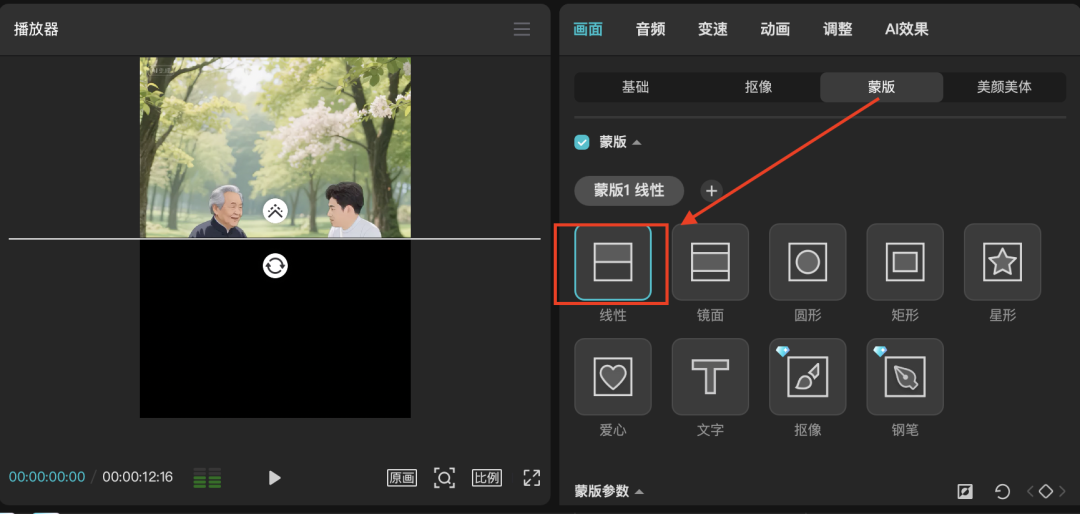1080x514 pixels.
Task: Click the video preview image
Action: point(275,147)
